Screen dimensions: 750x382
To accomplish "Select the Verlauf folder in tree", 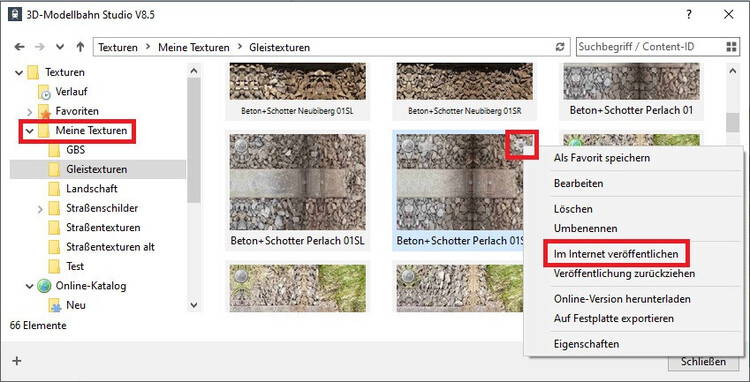I will coord(71,91).
